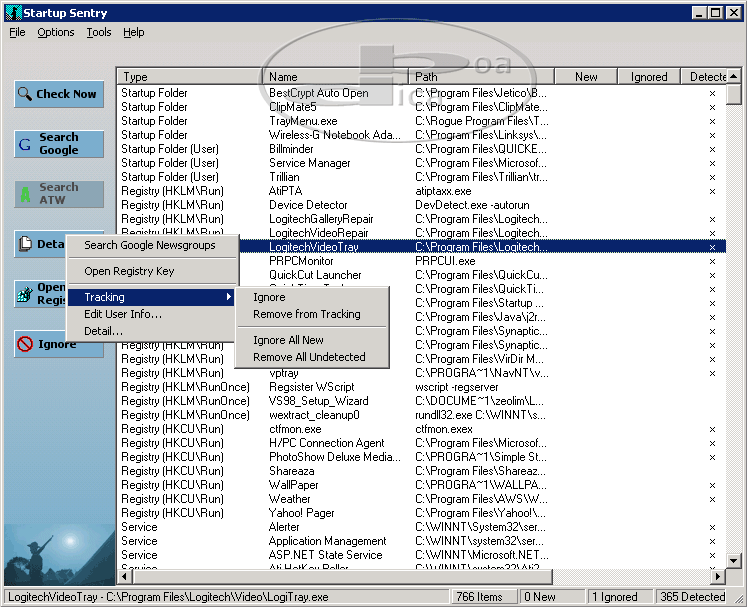Expand the Tracking submenu arrow

(x=228, y=297)
